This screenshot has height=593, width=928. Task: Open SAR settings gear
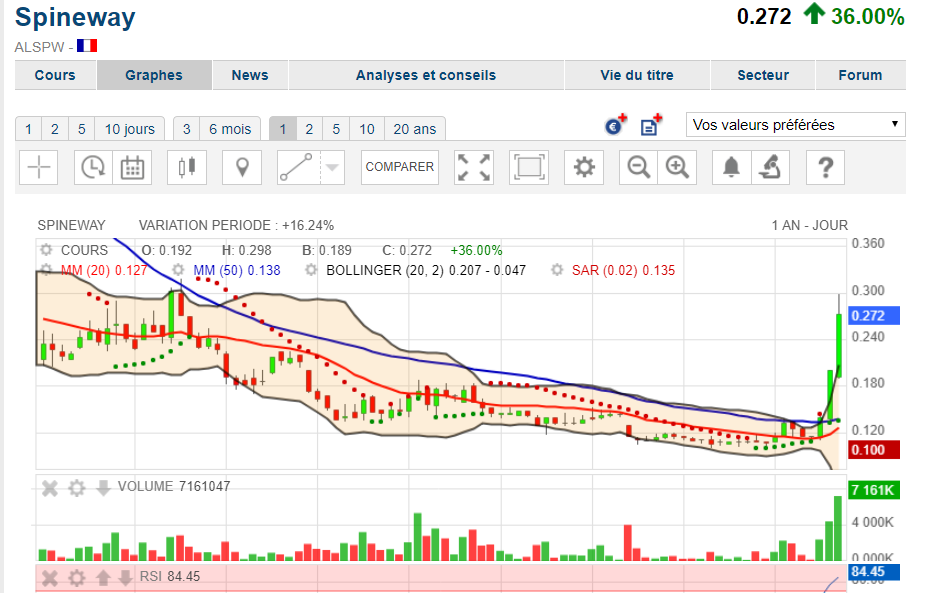point(557,270)
